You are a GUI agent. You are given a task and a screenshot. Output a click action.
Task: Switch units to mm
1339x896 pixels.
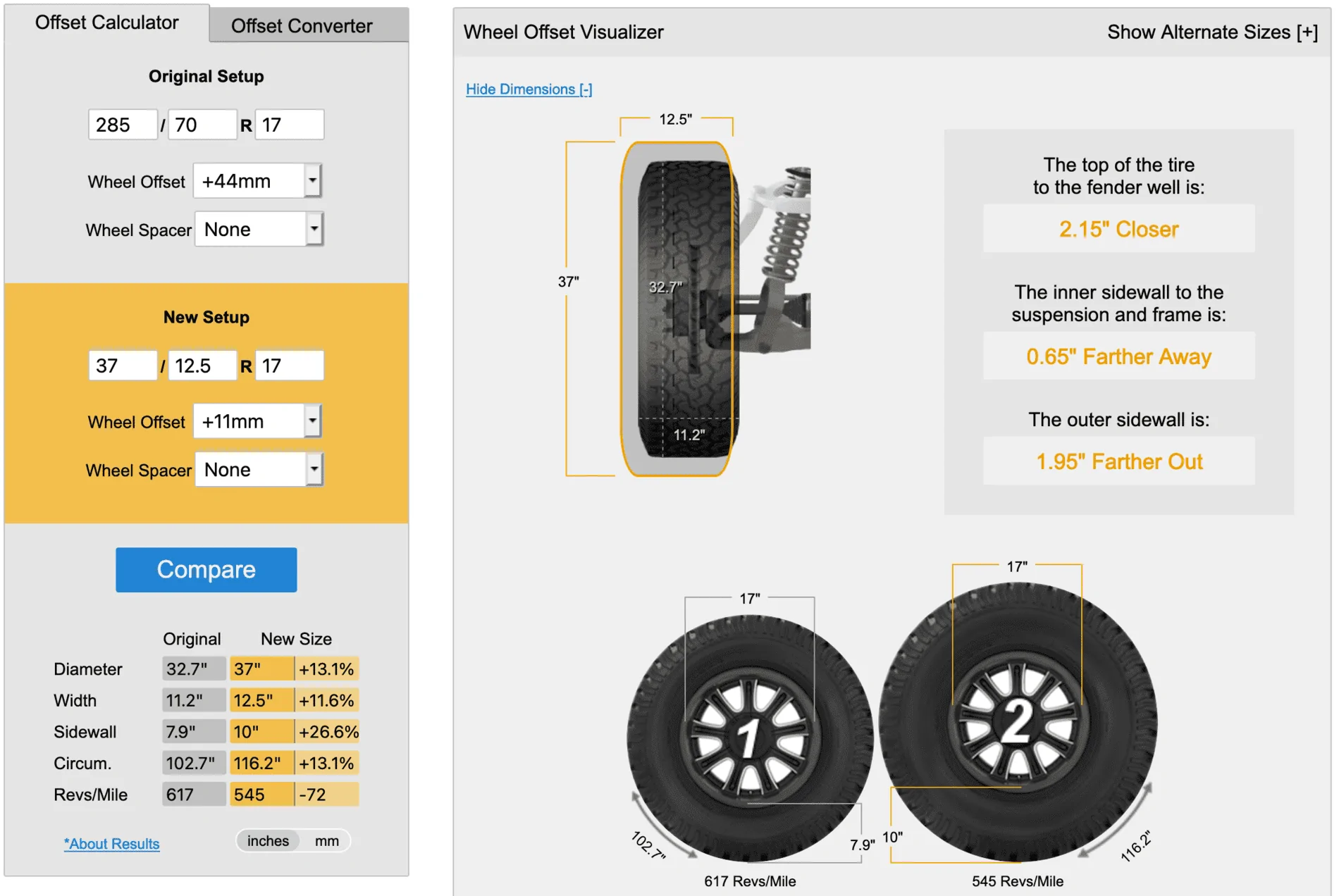click(x=326, y=840)
